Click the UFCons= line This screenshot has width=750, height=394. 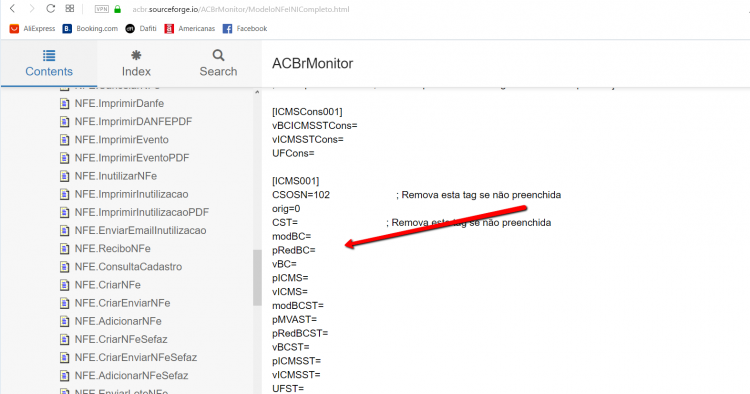pyautogui.click(x=293, y=153)
